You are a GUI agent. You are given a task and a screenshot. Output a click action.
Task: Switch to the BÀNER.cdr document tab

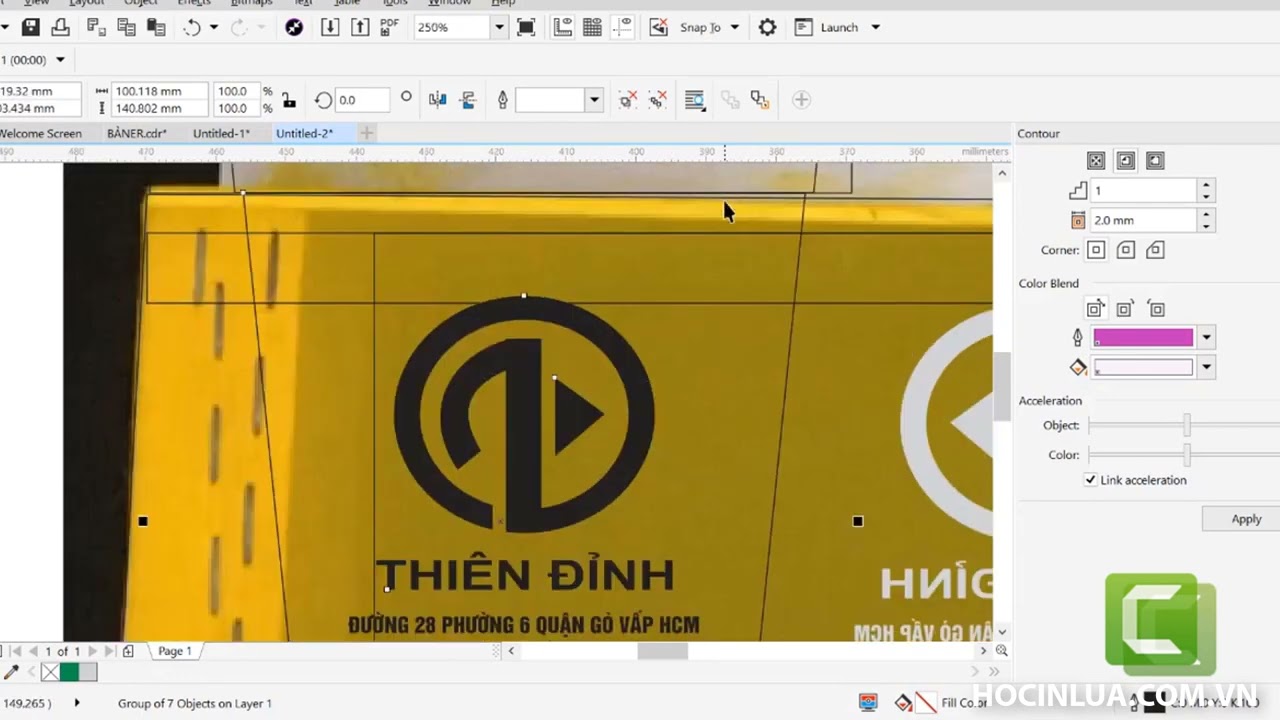pos(137,133)
